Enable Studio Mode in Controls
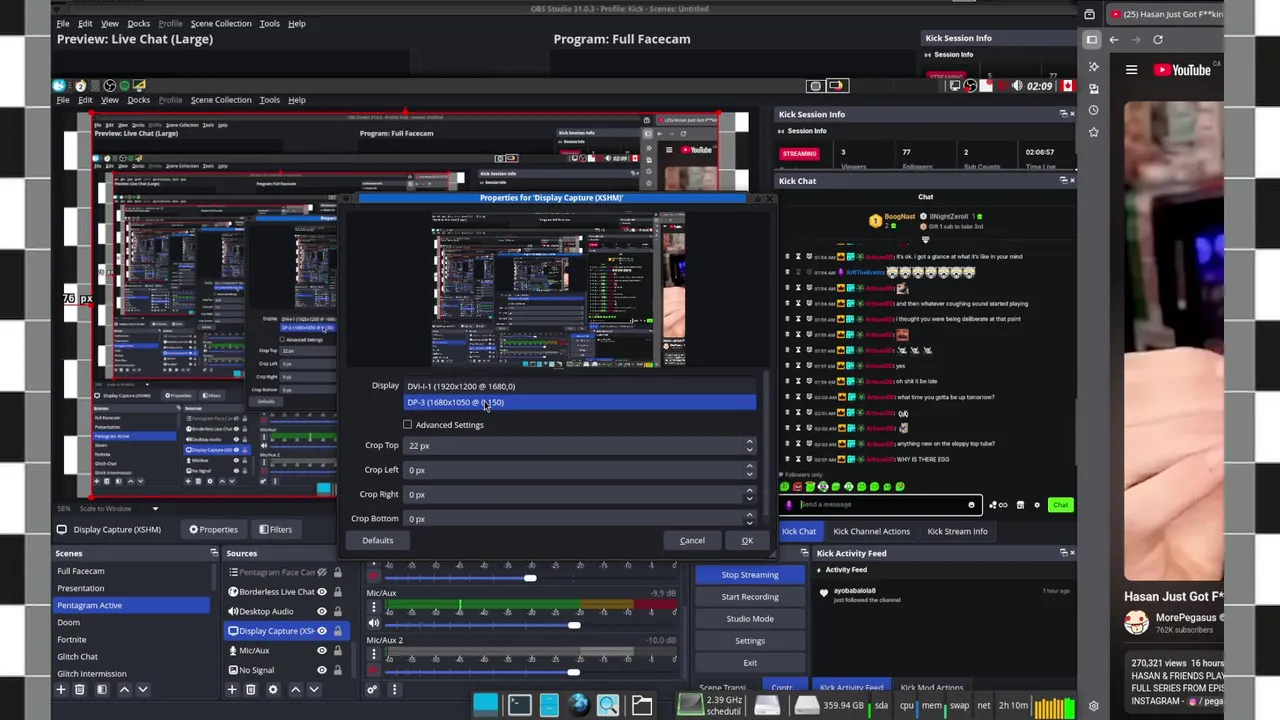Image resolution: width=1280 pixels, height=720 pixels. (750, 619)
